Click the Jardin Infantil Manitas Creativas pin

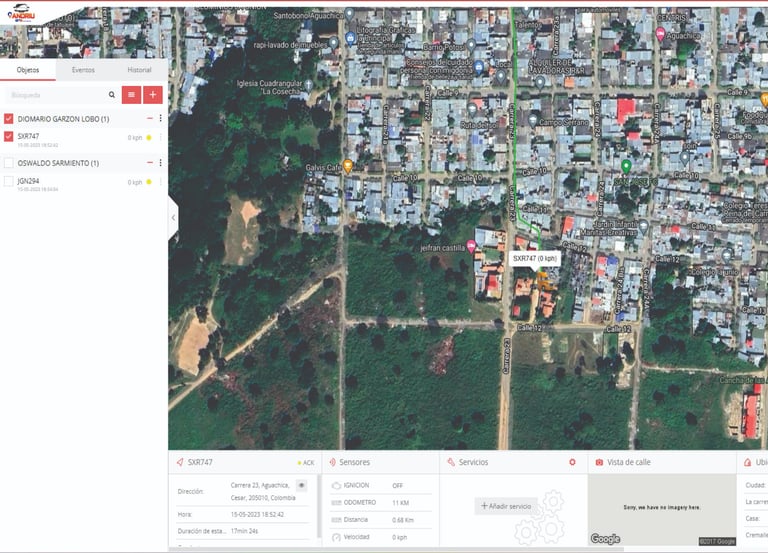coord(644,227)
